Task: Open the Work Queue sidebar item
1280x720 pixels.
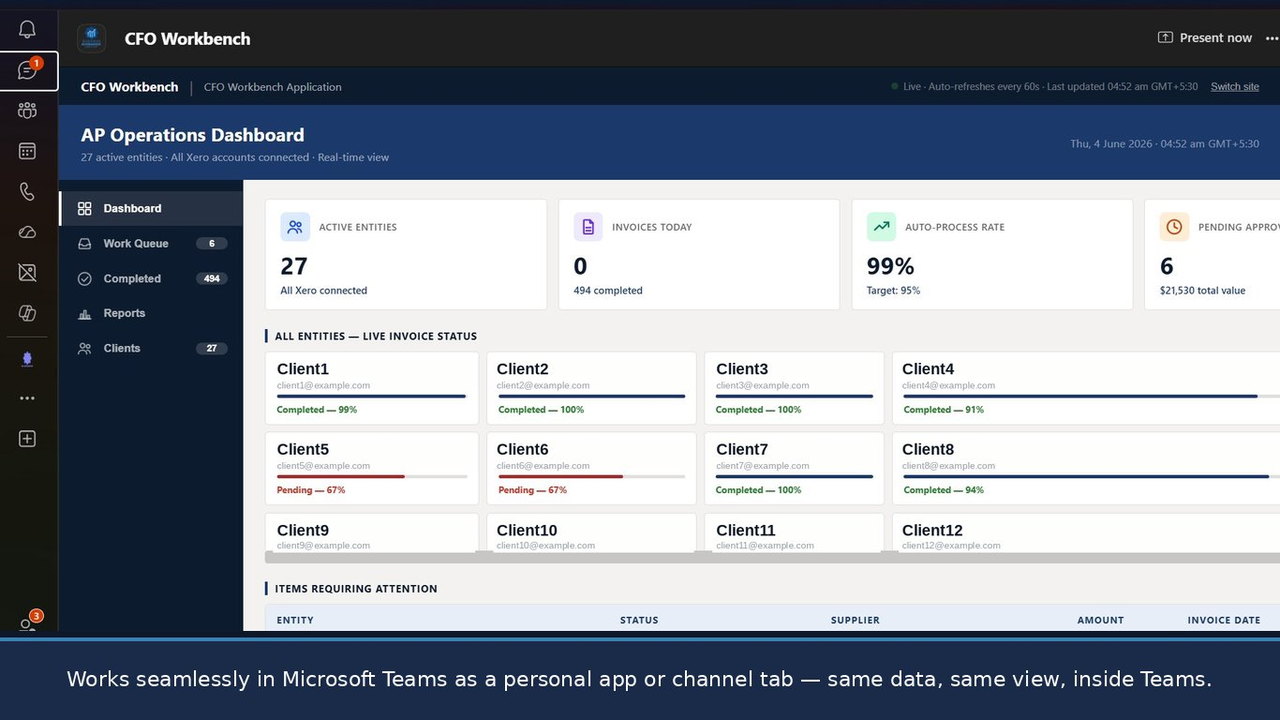Action: click(x=151, y=243)
